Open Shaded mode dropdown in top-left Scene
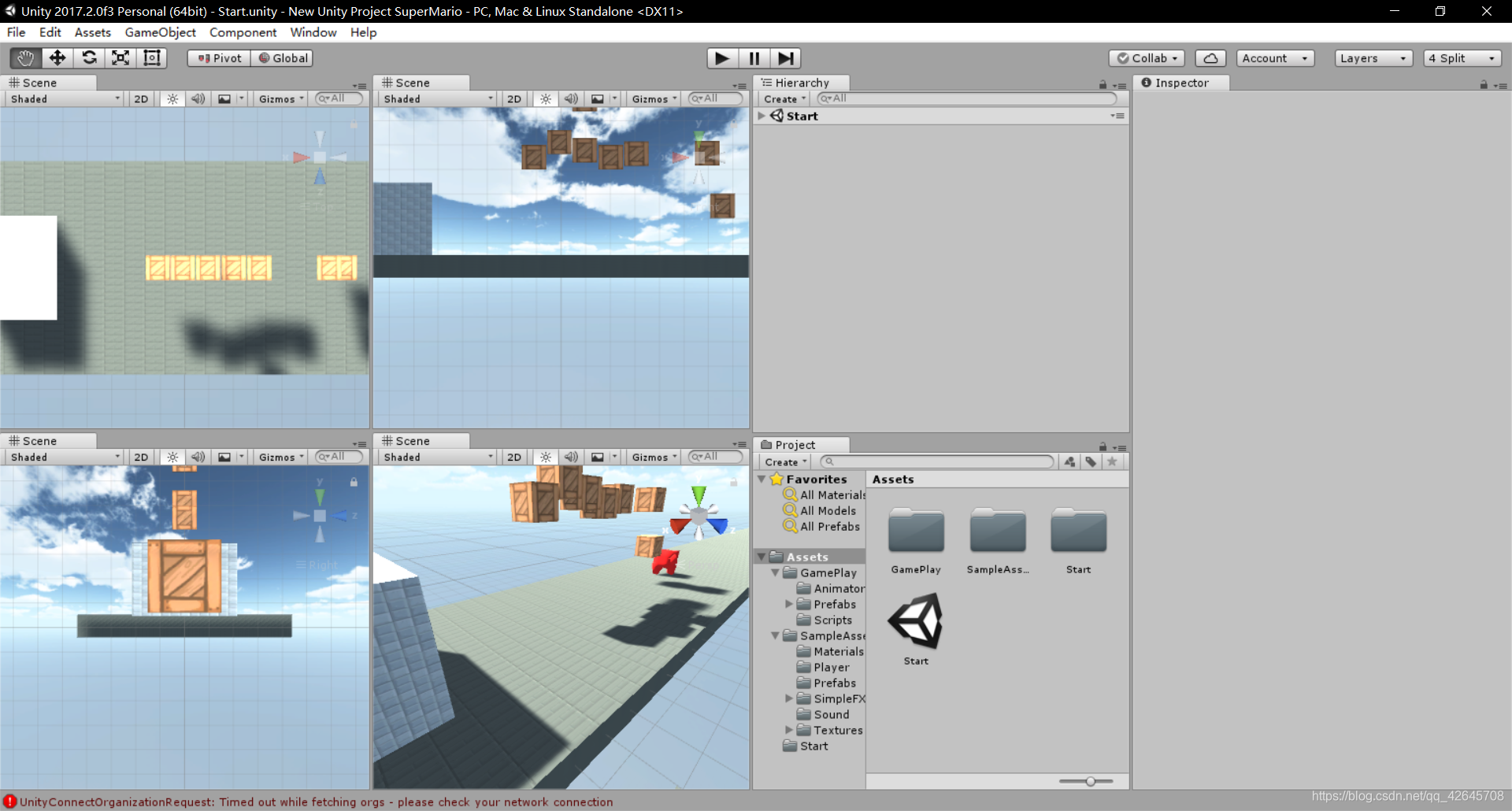Image resolution: width=1512 pixels, height=811 pixels. pyautogui.click(x=65, y=99)
